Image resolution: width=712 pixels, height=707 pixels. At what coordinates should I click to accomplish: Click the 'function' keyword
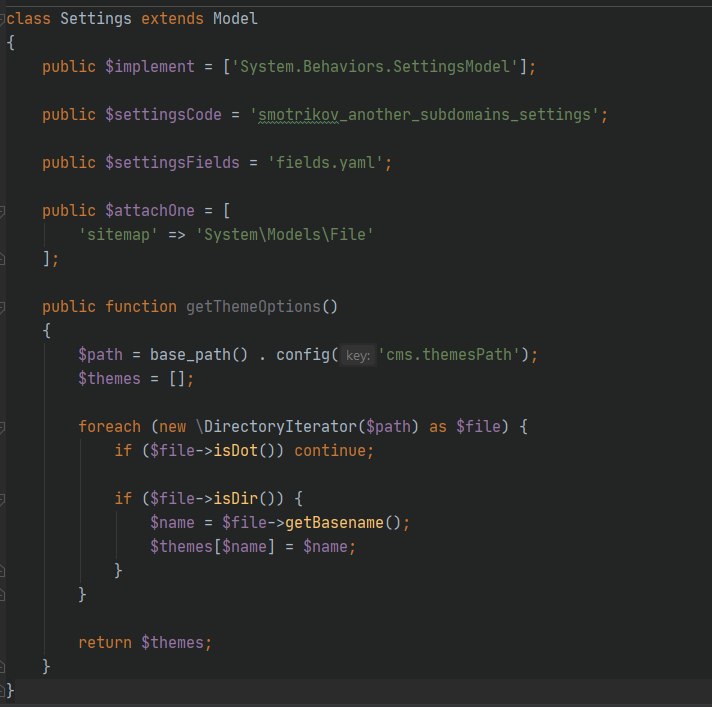pyautogui.click(x=141, y=307)
